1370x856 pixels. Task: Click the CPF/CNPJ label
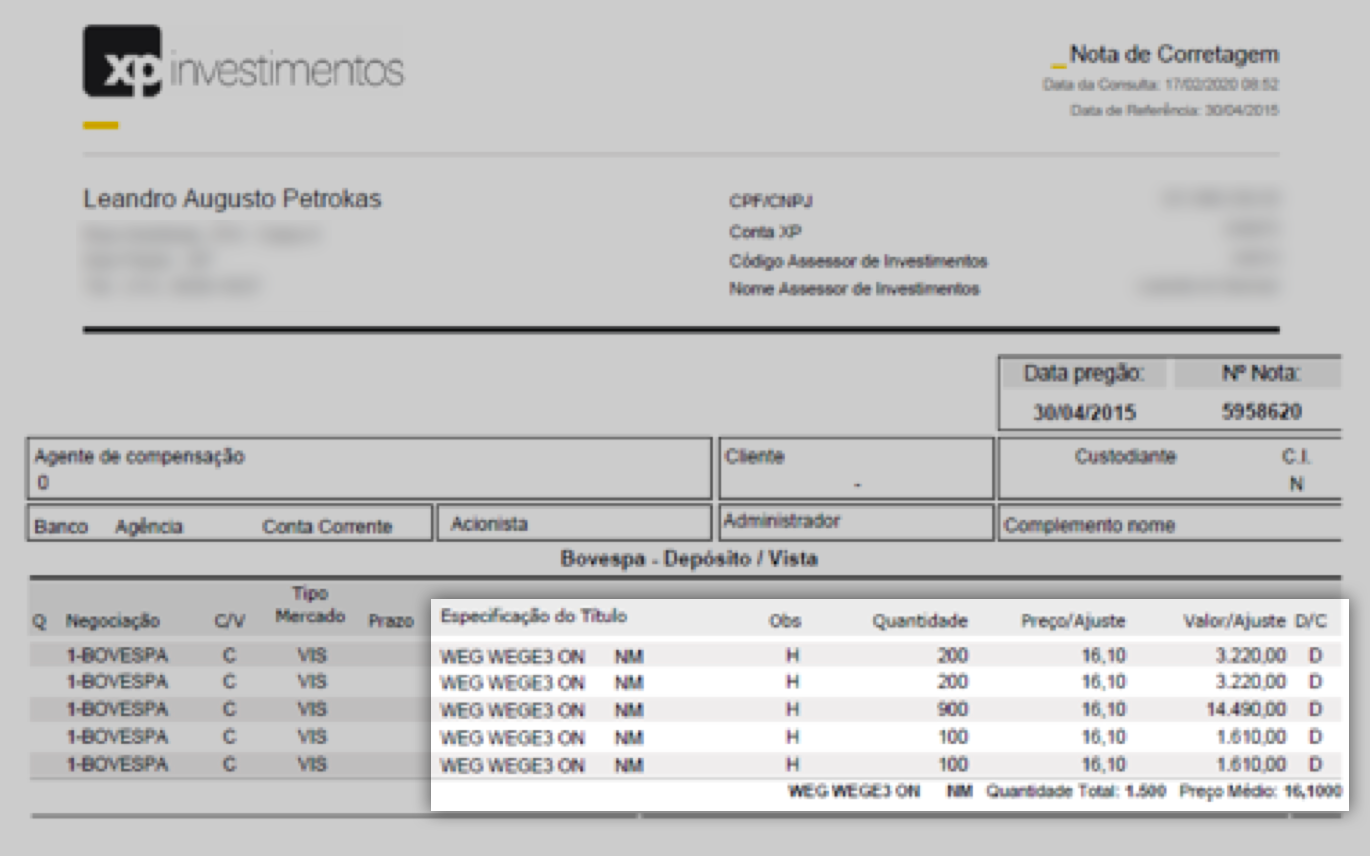(x=771, y=202)
